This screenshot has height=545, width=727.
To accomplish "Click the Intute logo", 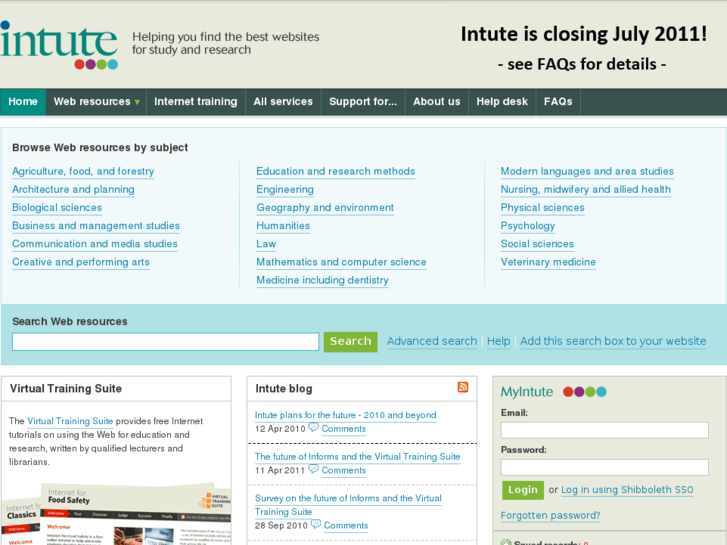I will point(59,45).
